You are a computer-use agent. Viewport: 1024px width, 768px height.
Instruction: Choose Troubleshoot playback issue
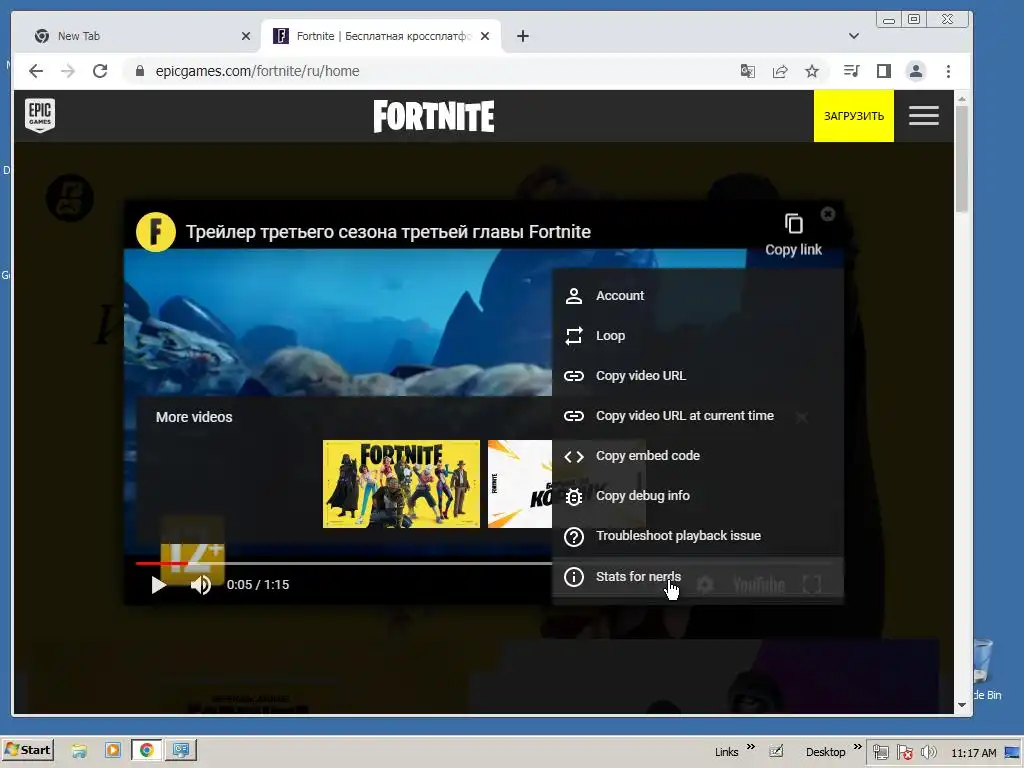coord(697,536)
